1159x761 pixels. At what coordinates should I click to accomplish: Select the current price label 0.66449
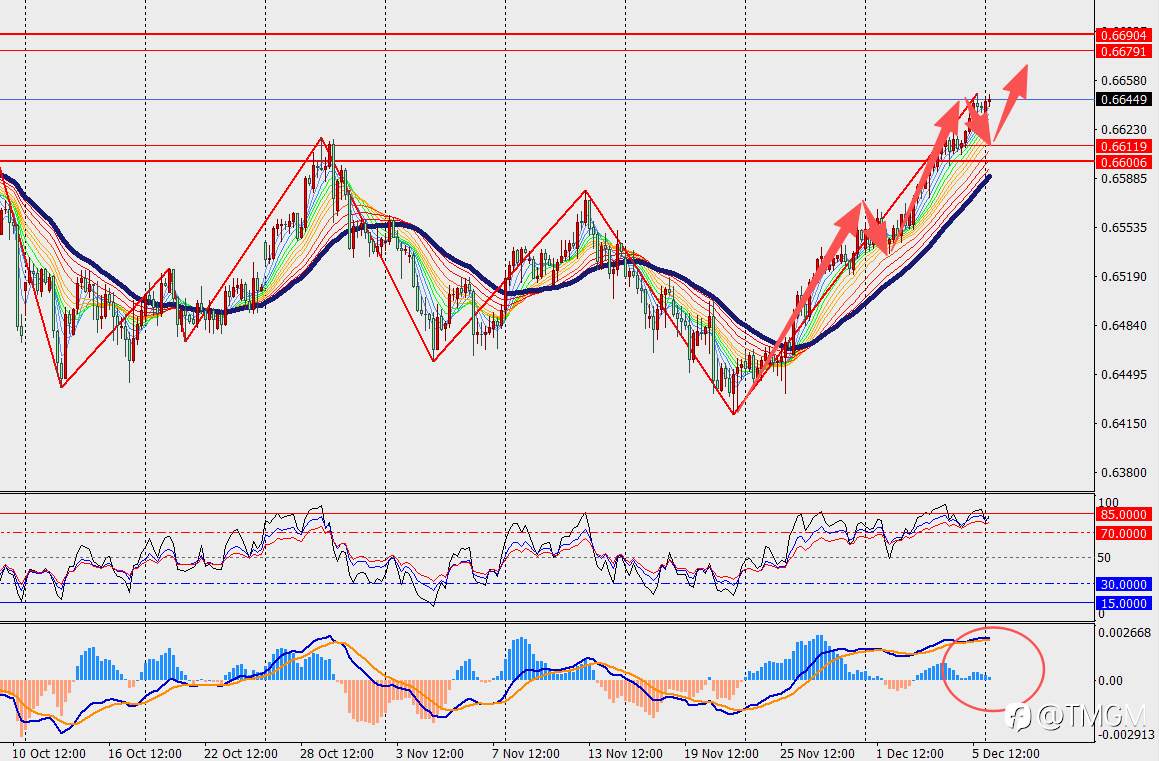[x=1124, y=100]
